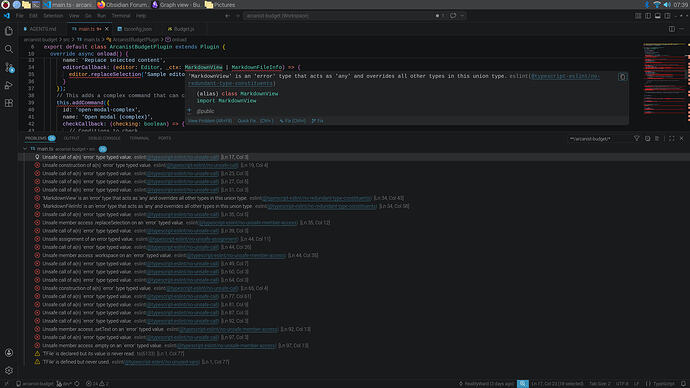This screenshot has width=690, height=388.
Task: Click the errors and warnings count in status bar
Action: [97, 384]
